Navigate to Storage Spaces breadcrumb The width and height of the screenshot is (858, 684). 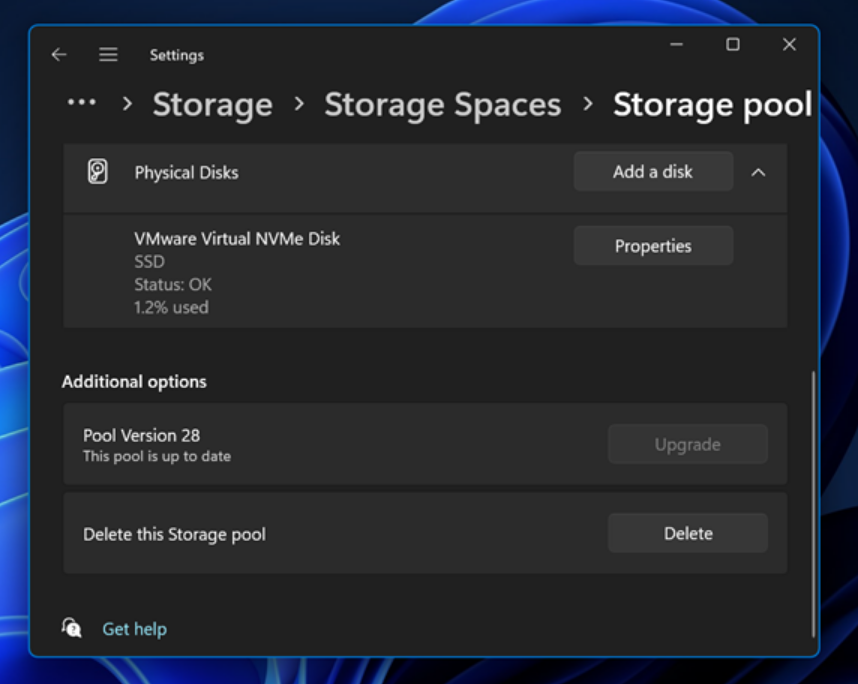[443, 104]
